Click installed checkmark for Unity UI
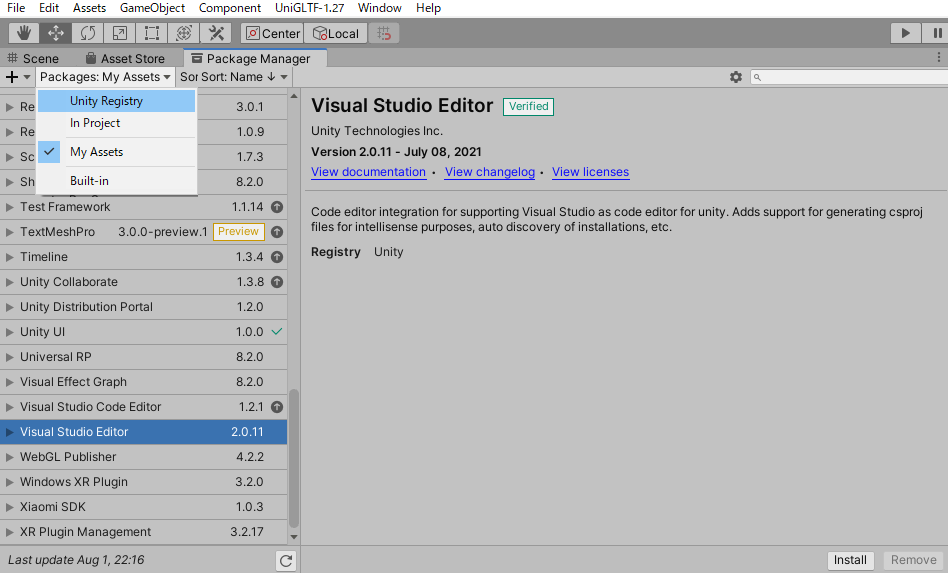This screenshot has width=948, height=573. click(x=277, y=331)
